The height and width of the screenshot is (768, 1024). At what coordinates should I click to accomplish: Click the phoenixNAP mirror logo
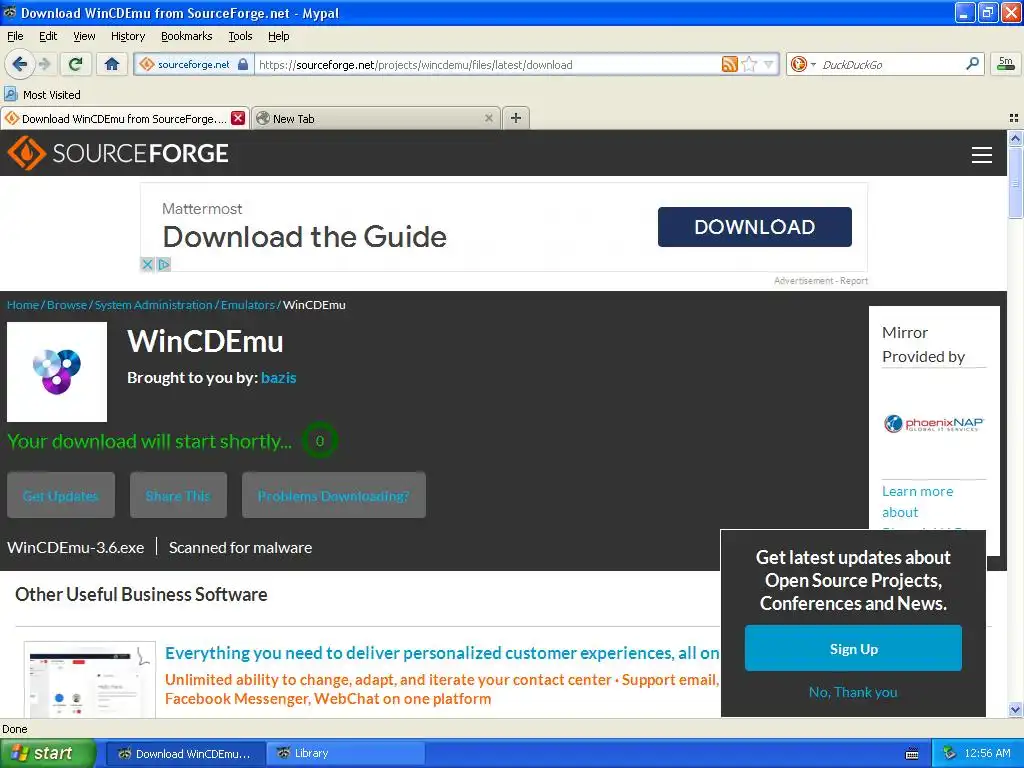(934, 424)
